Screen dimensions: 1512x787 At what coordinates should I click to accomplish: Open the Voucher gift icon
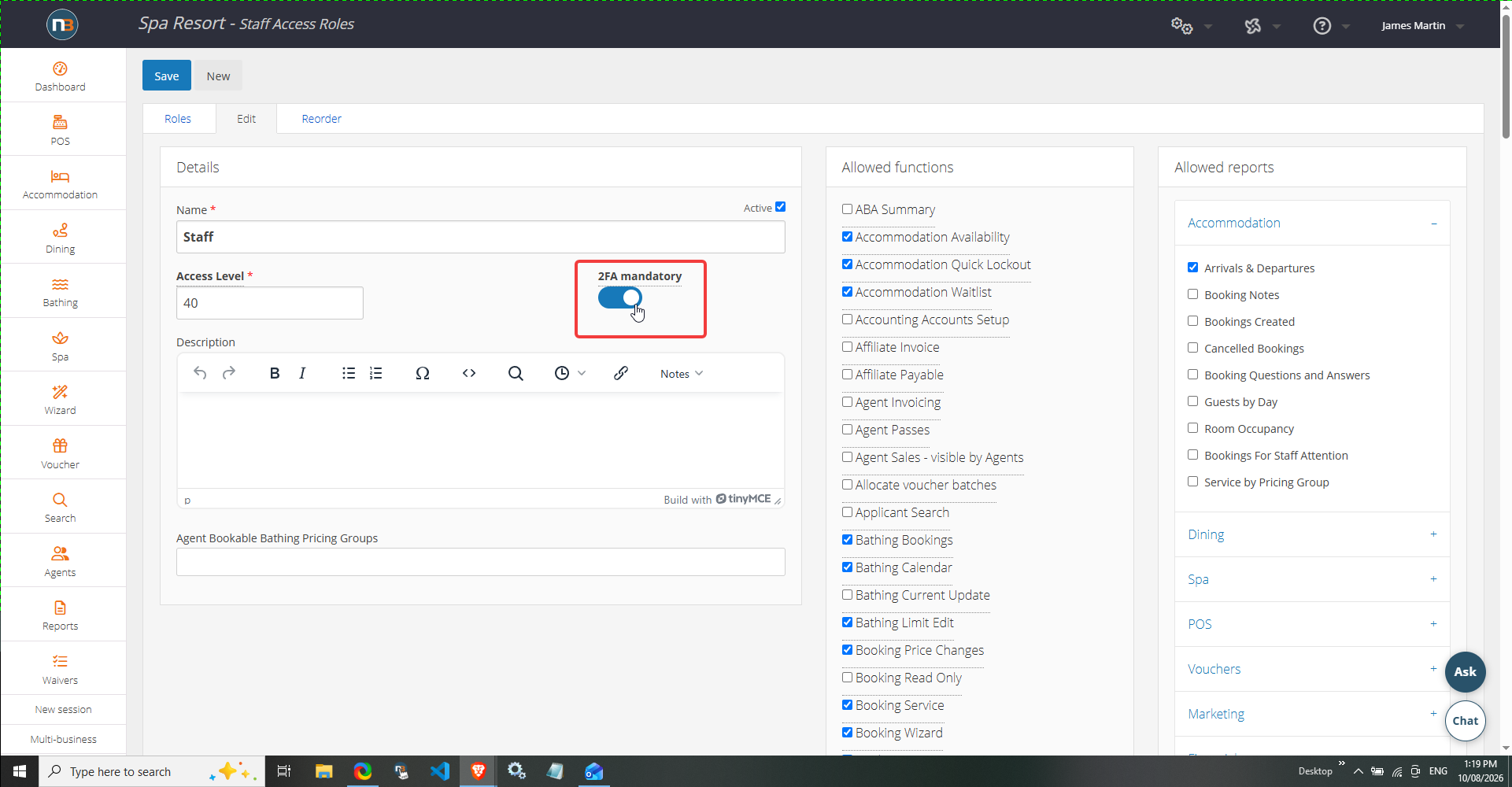[x=60, y=445]
